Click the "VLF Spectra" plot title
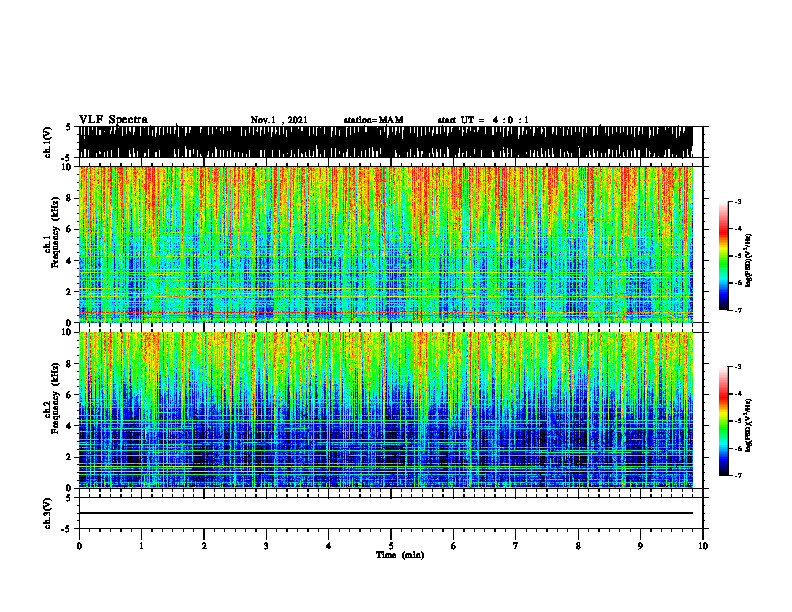Viewport: 792px width, 612px height. pyautogui.click(x=113, y=120)
